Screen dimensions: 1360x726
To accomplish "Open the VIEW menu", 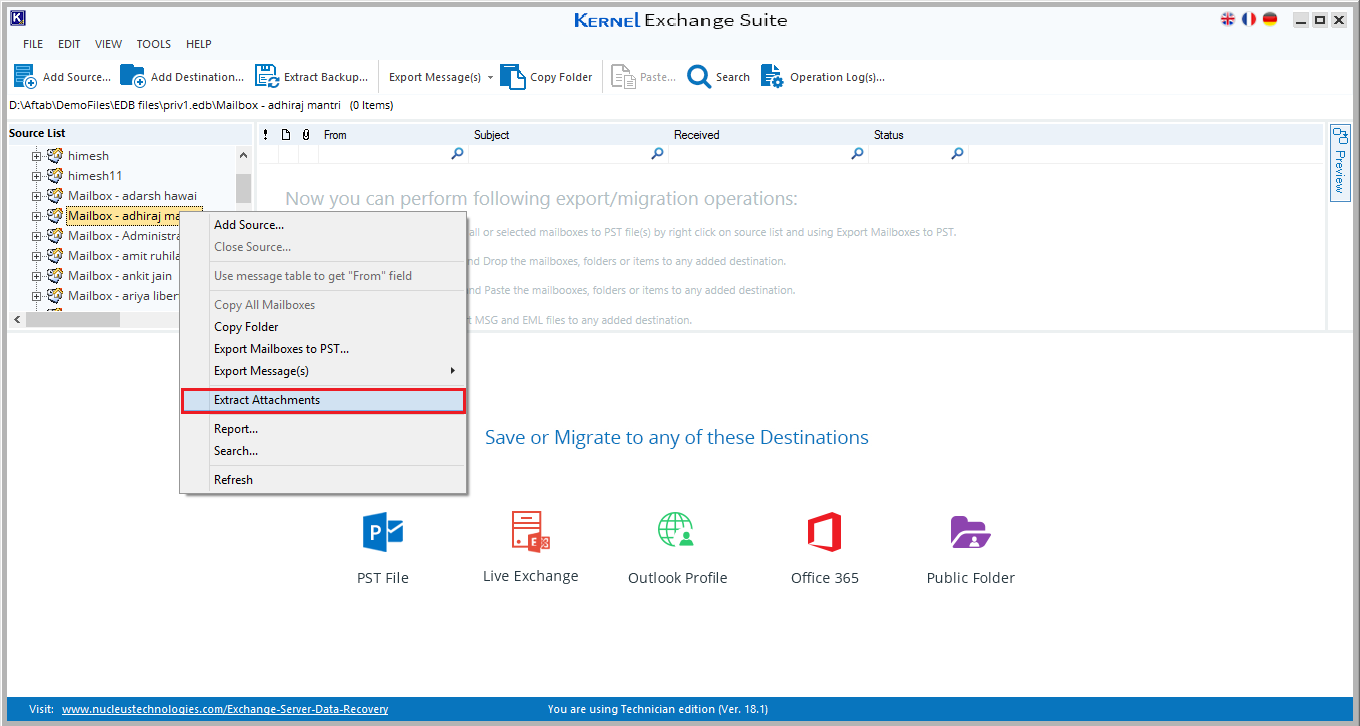I will 108,44.
